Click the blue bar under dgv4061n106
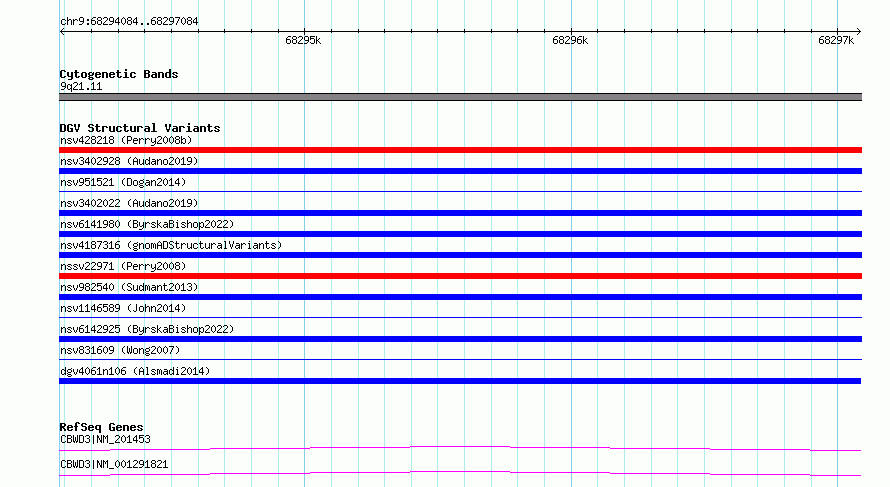This screenshot has height=487, width=890. click(460, 381)
